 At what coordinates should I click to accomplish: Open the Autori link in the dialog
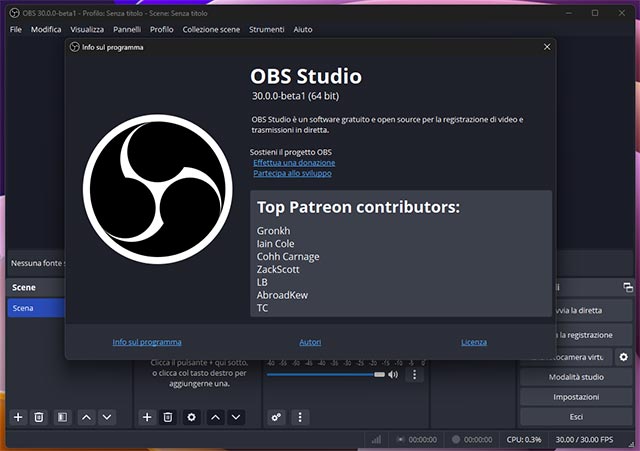click(310, 342)
